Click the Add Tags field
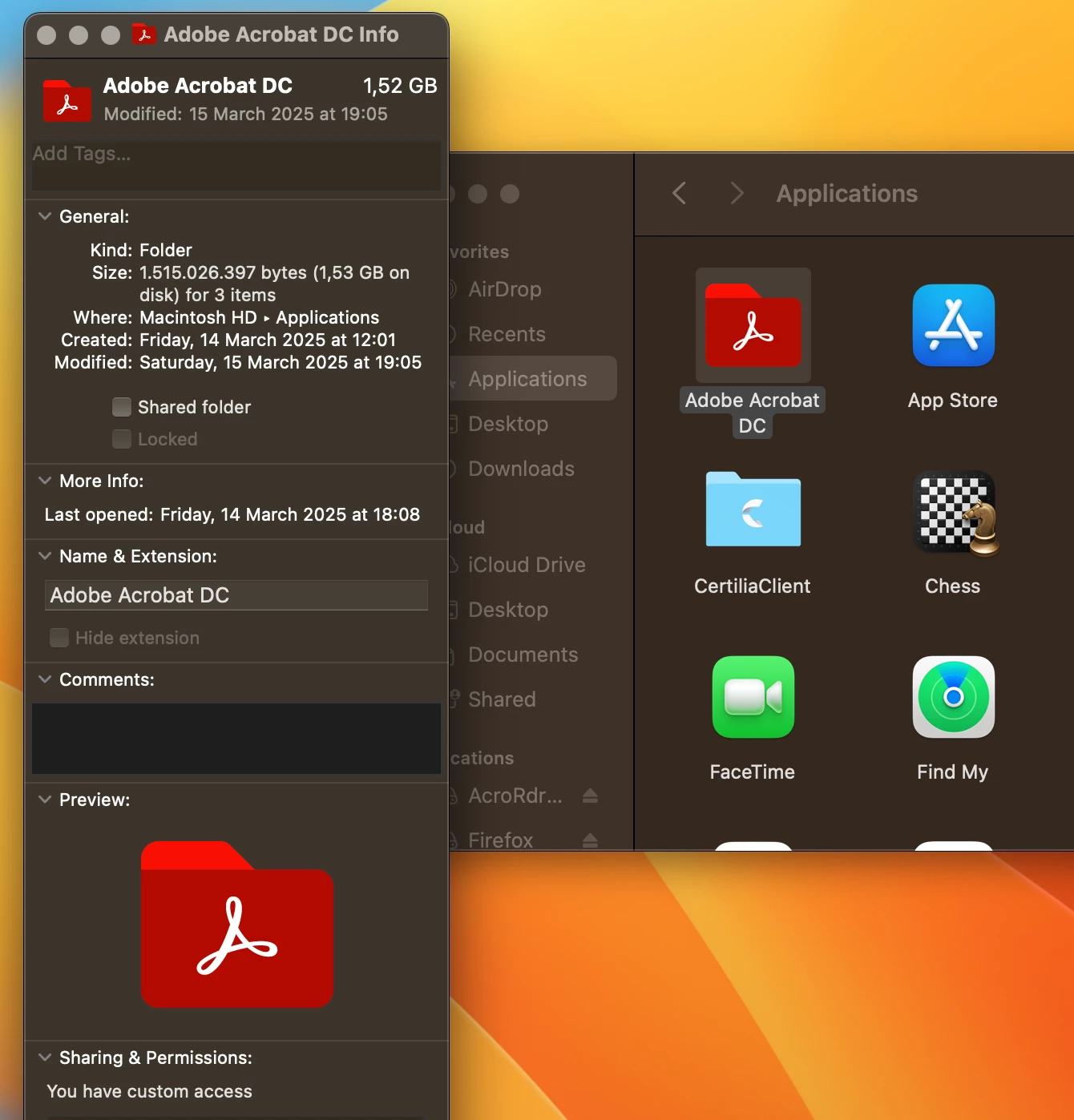 click(236, 166)
